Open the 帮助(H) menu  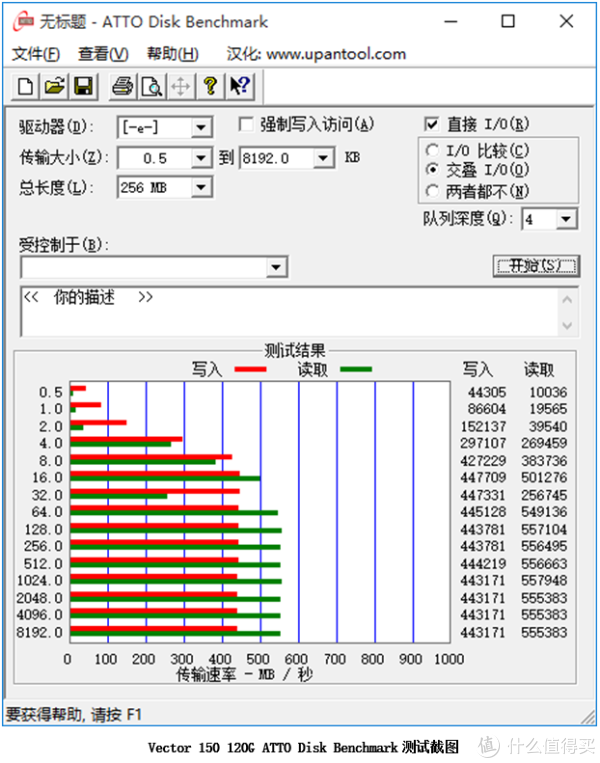click(173, 54)
